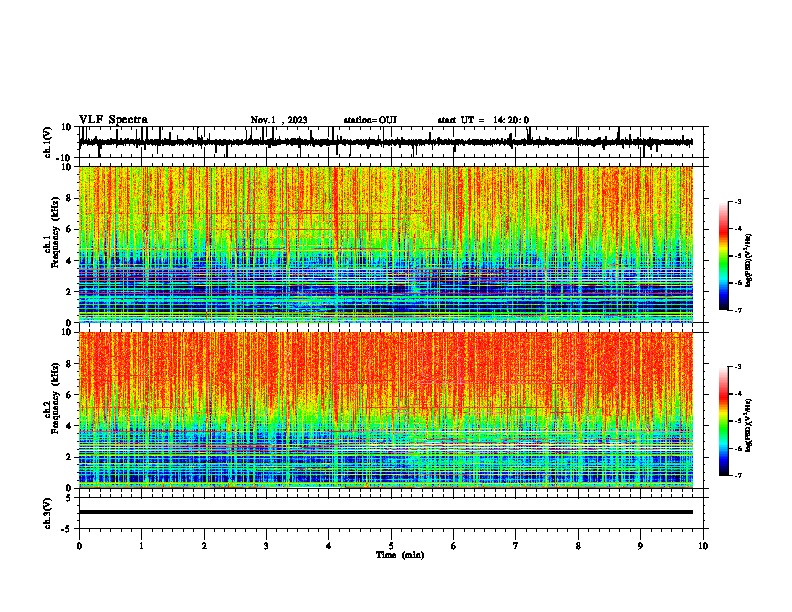Click the ch.2 spectrogram color bar

[724, 421]
